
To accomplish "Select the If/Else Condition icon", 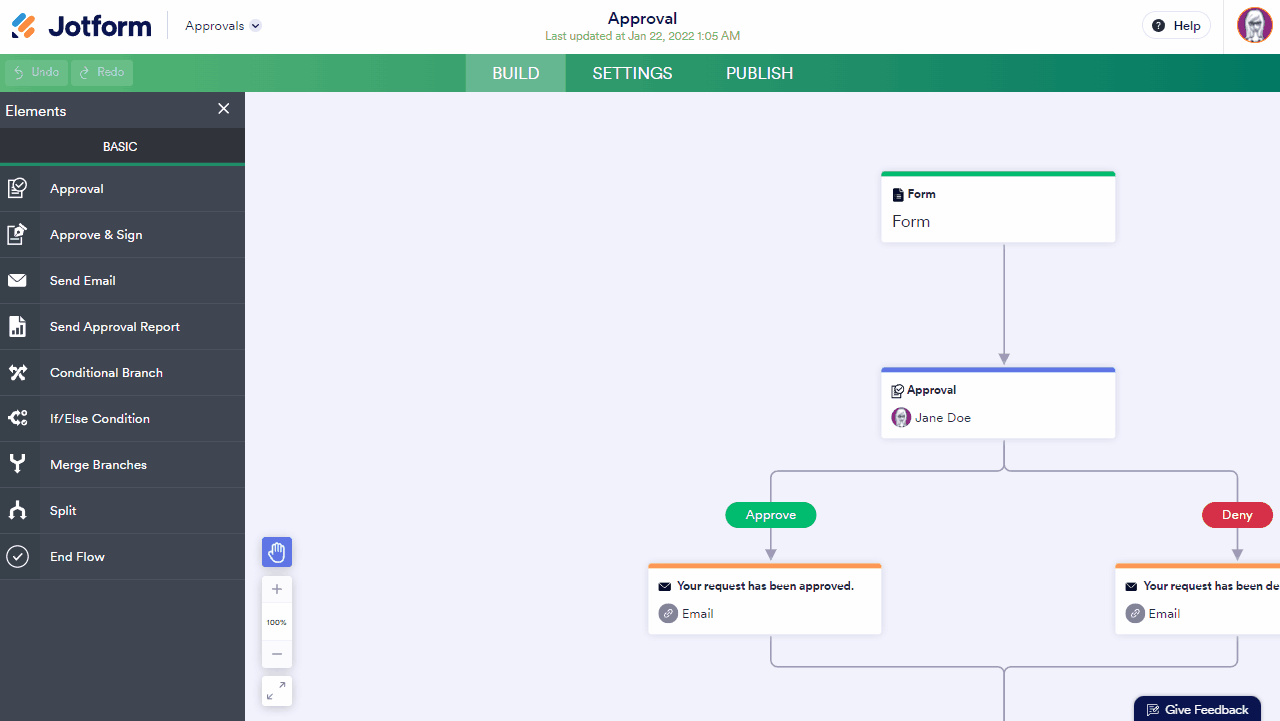I will point(17,418).
